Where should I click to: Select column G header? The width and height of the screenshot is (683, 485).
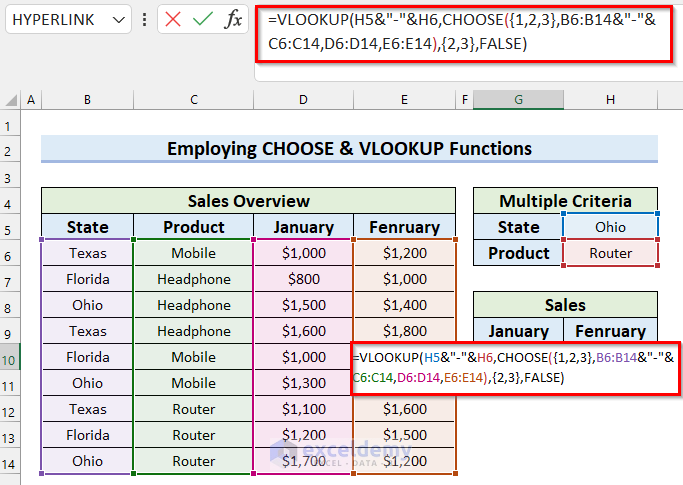click(x=518, y=100)
